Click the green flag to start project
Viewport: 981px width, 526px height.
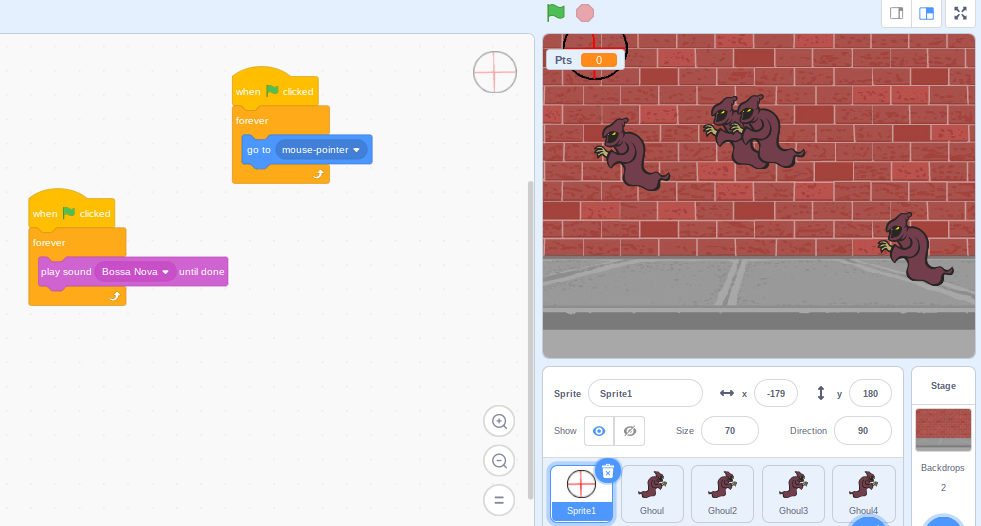coord(555,13)
